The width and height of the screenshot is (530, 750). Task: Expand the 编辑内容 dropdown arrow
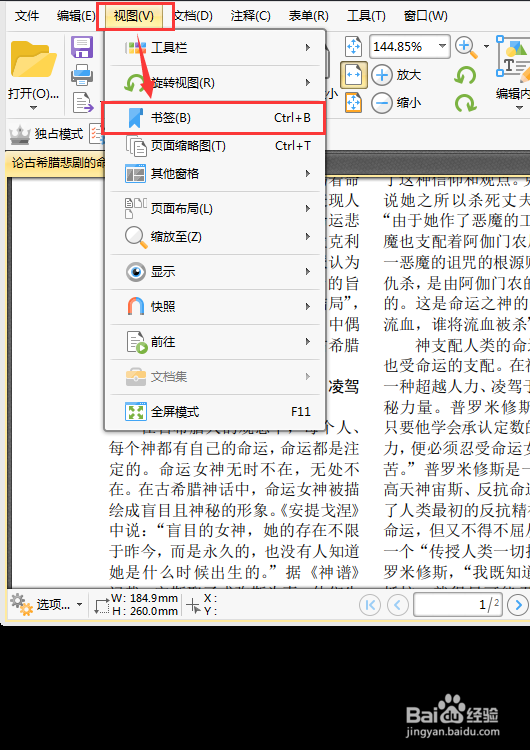coord(519,108)
